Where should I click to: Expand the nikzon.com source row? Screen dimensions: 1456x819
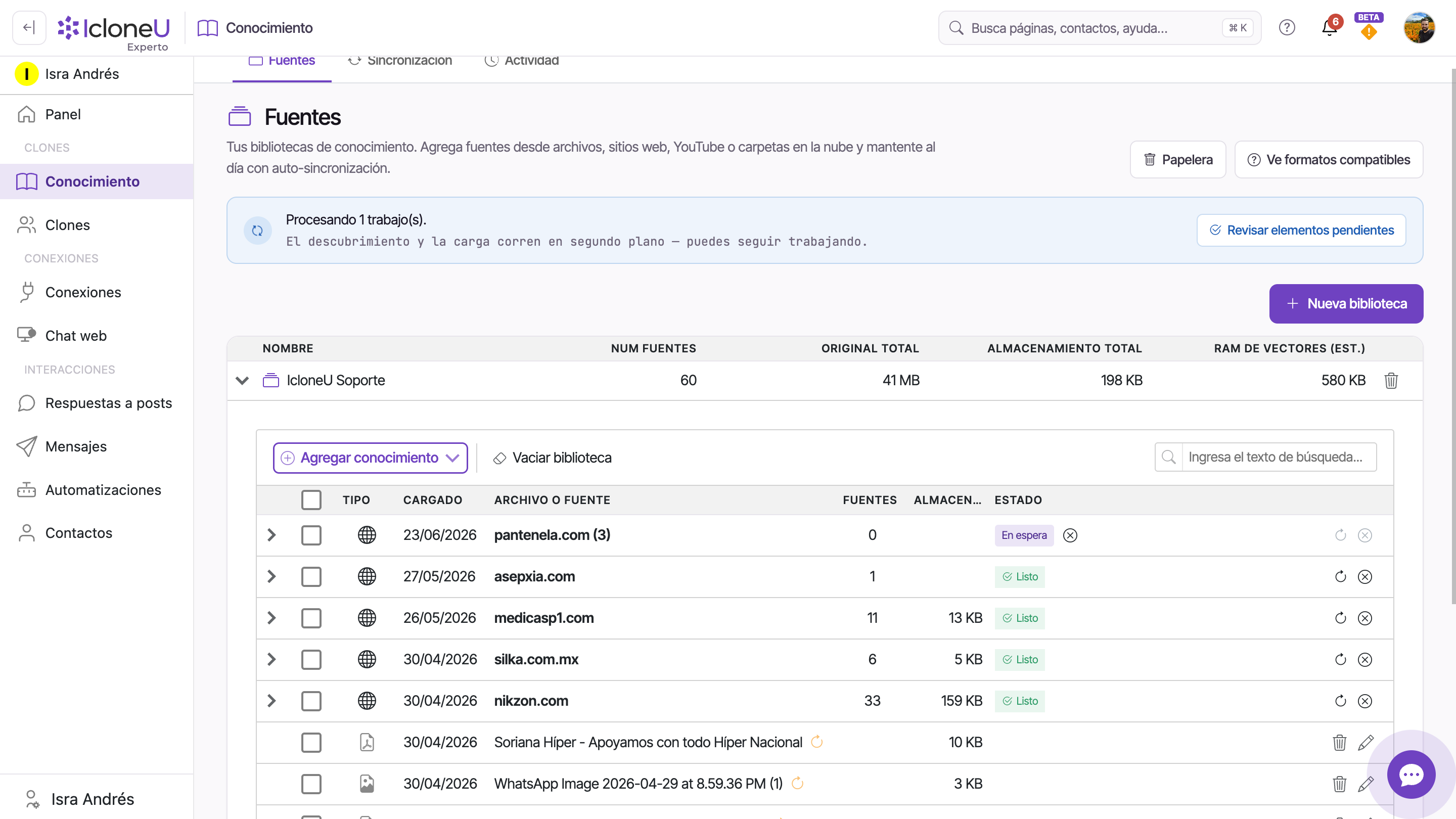271,701
